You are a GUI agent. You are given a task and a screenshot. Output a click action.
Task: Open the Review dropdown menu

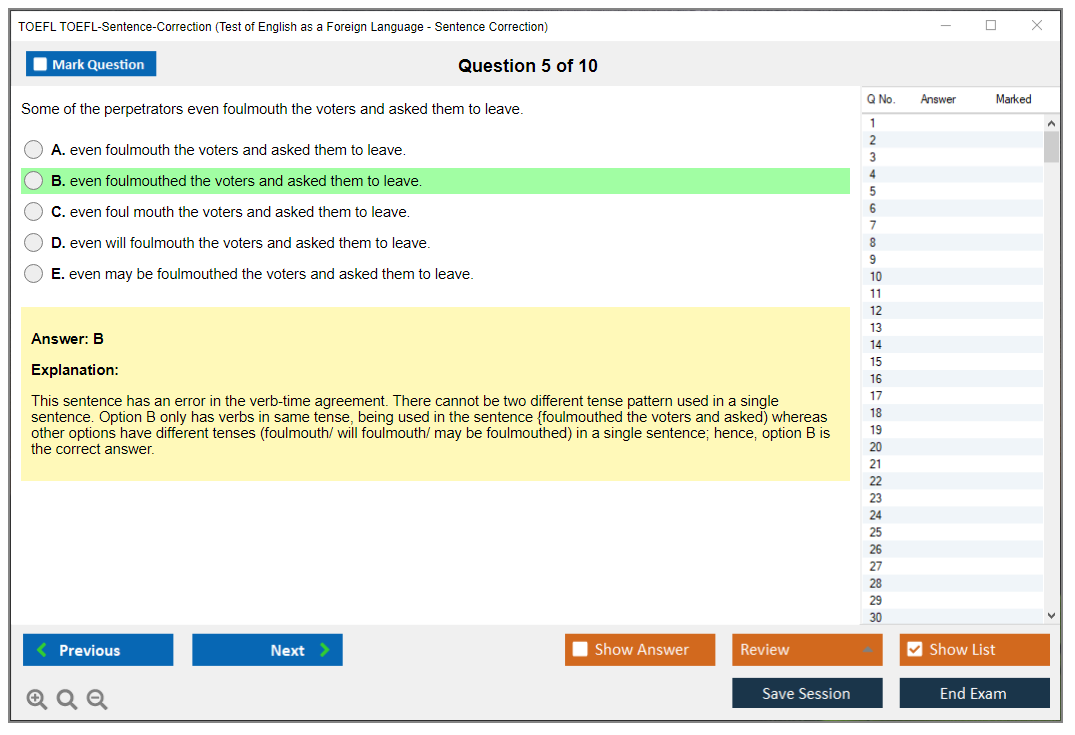tap(807, 650)
